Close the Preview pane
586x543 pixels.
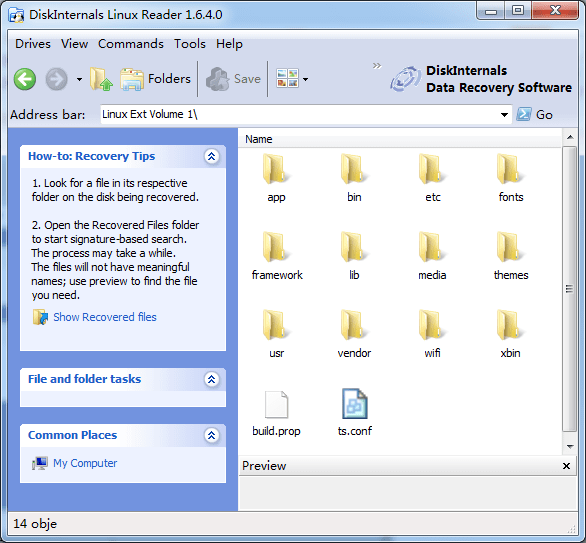point(566,466)
